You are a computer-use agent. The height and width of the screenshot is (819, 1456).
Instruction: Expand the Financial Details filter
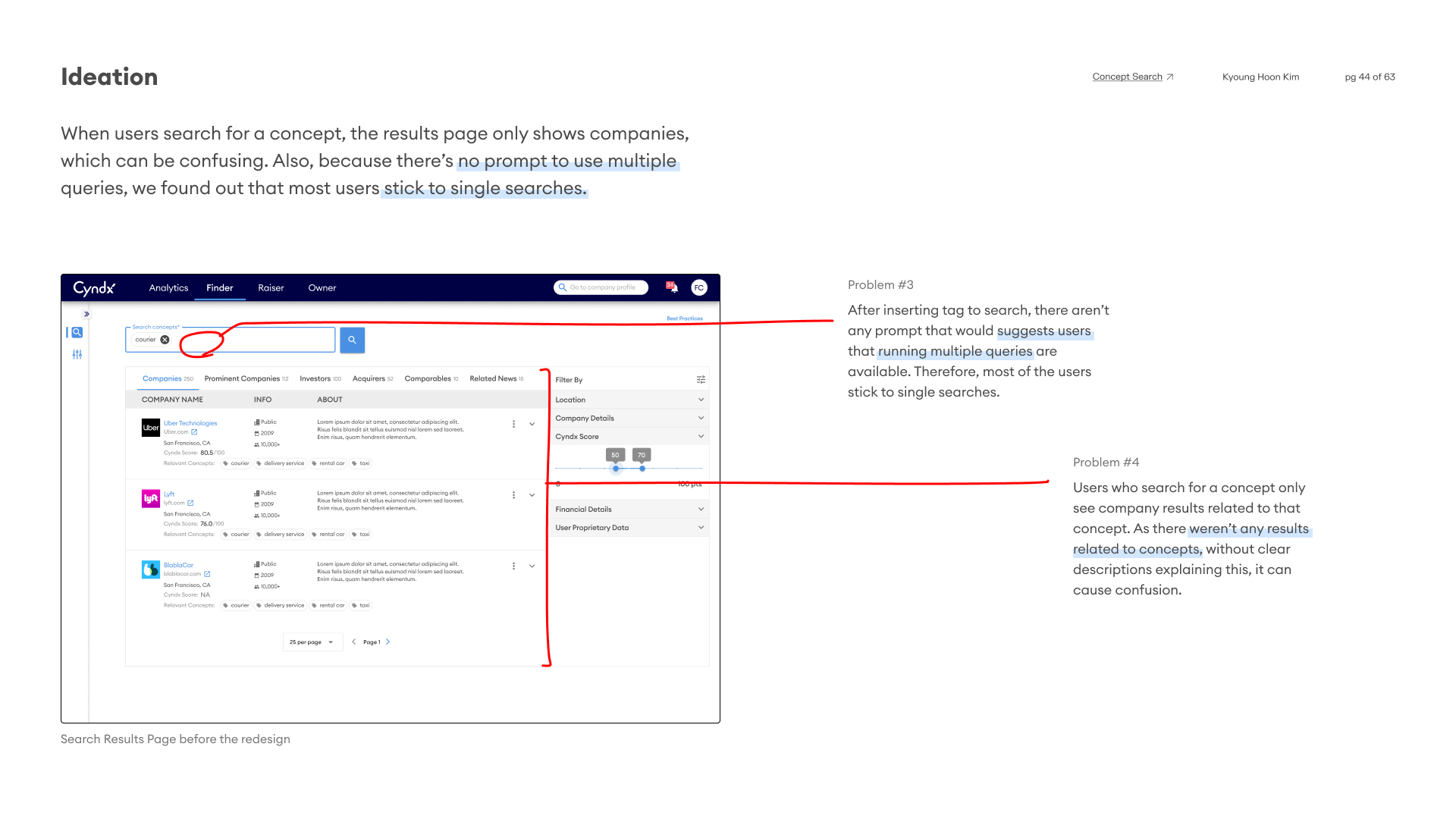click(x=629, y=510)
